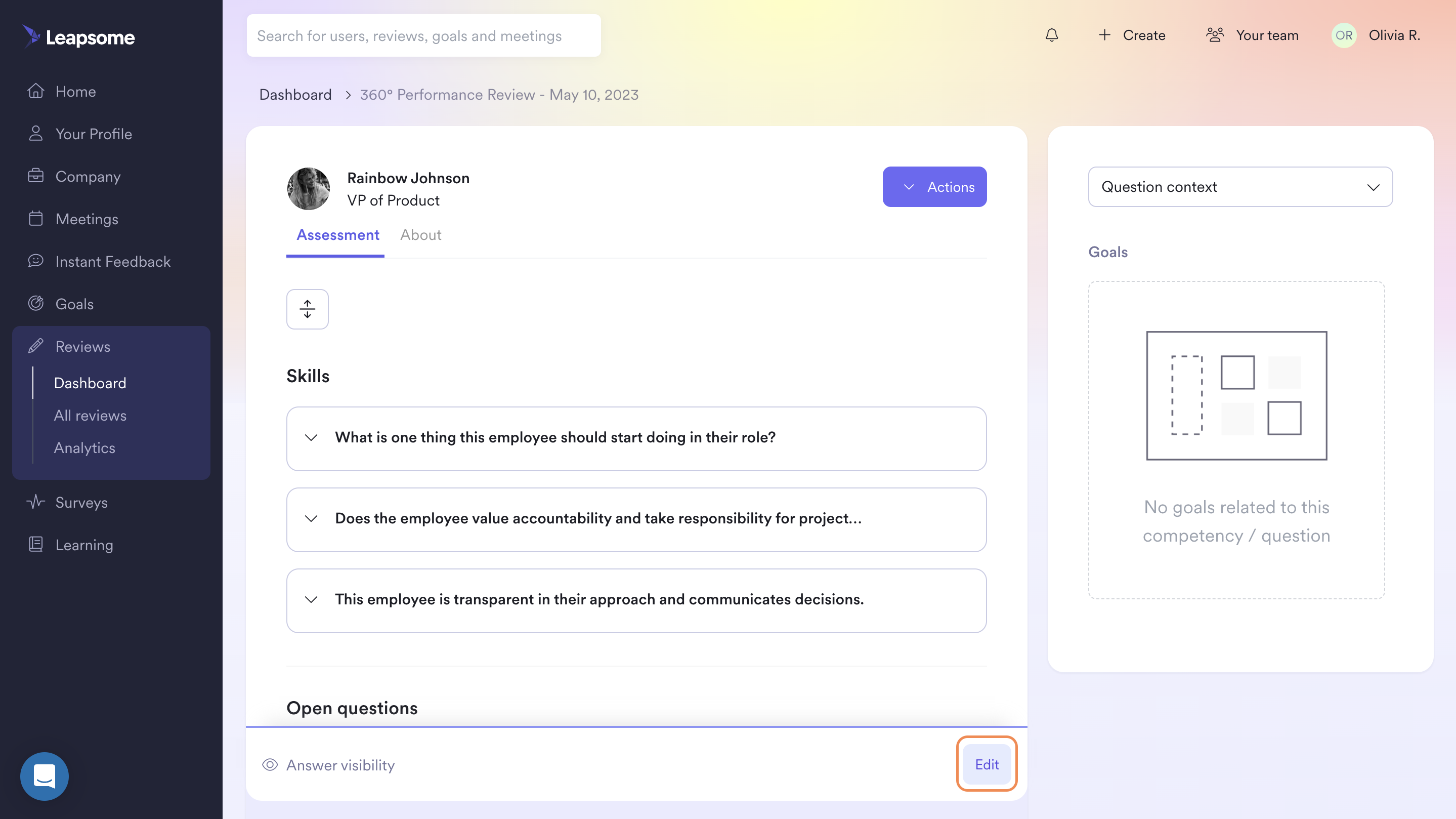The width and height of the screenshot is (1456, 819).
Task: Click the Your team people icon
Action: pyautogui.click(x=1215, y=35)
